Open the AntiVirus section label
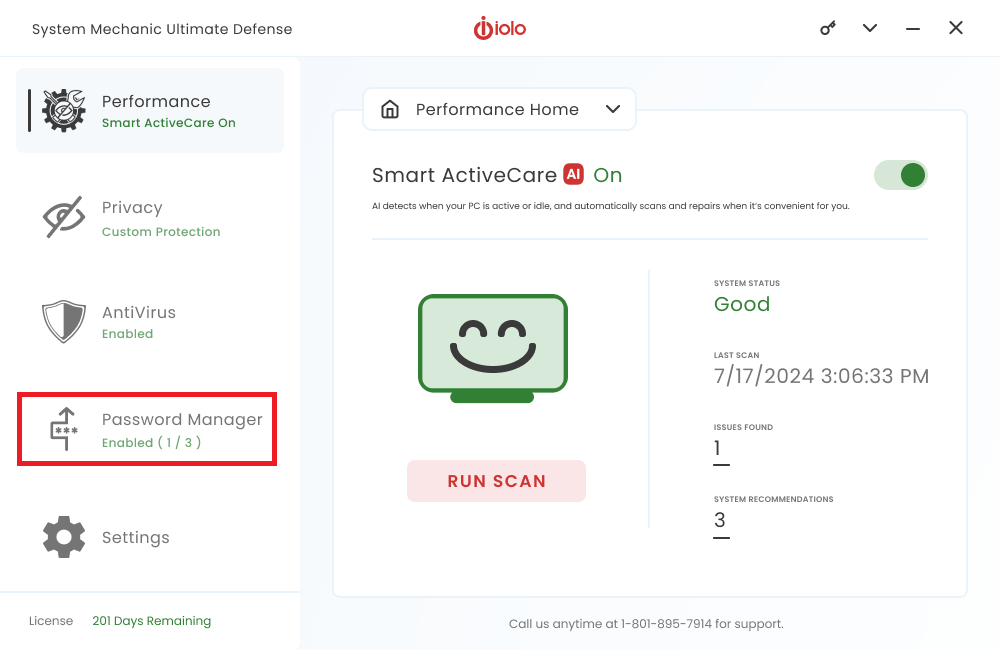This screenshot has height=650, width=1000. 139,313
